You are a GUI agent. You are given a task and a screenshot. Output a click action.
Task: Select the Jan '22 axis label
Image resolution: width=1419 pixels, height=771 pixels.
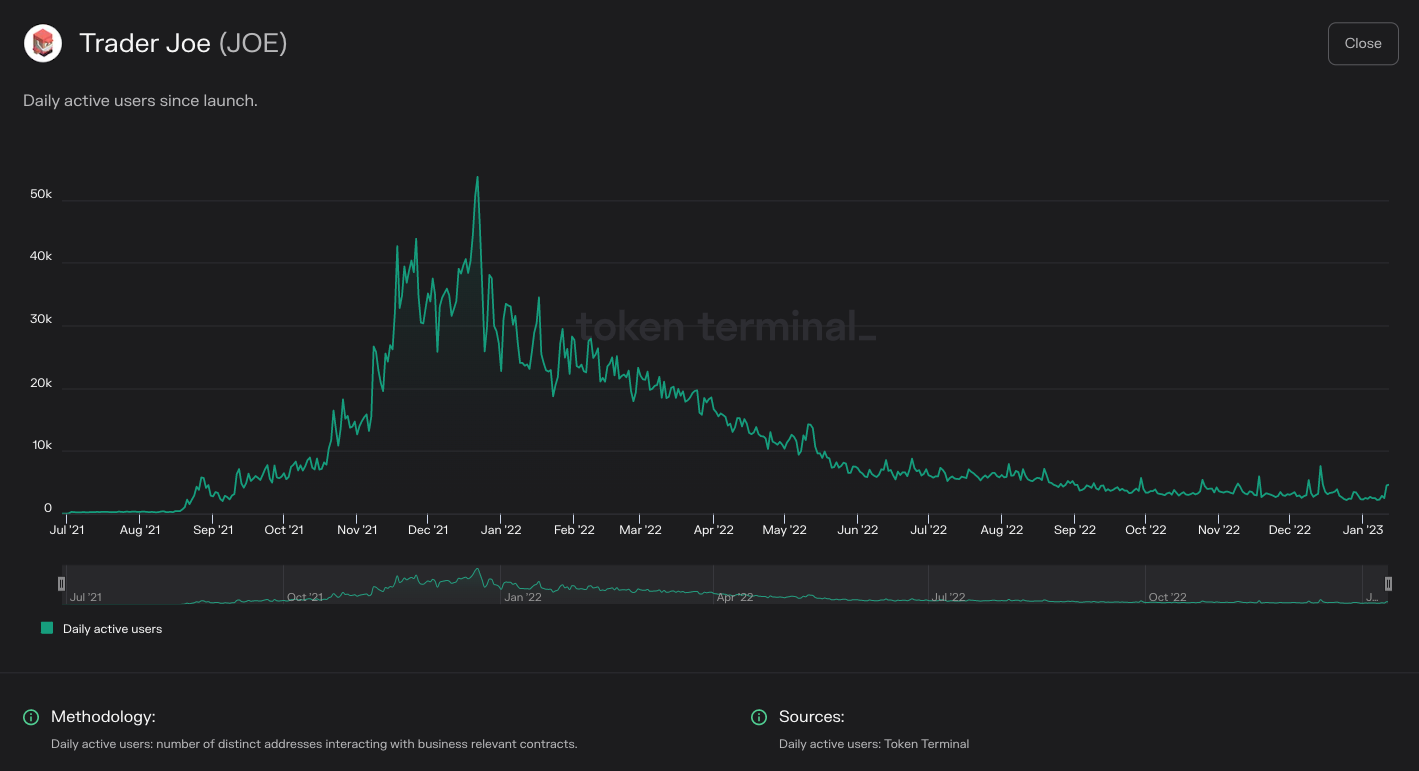pyautogui.click(x=501, y=529)
